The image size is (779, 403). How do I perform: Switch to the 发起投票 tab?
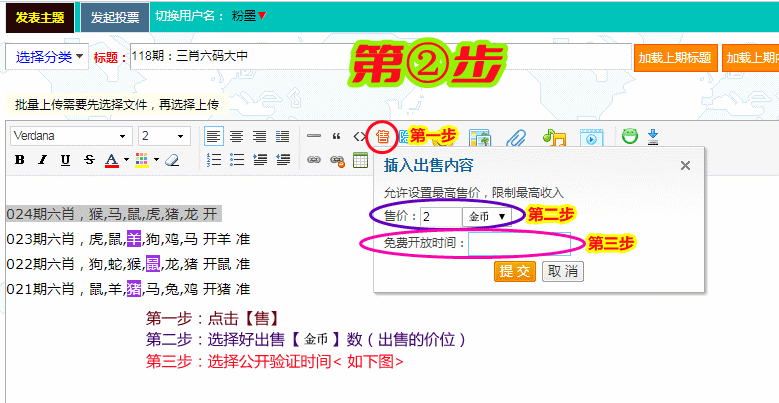pos(115,17)
